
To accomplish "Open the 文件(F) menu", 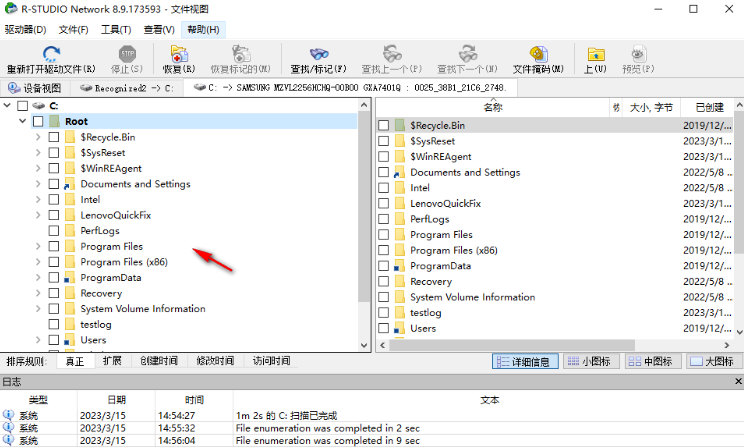I will 74,30.
